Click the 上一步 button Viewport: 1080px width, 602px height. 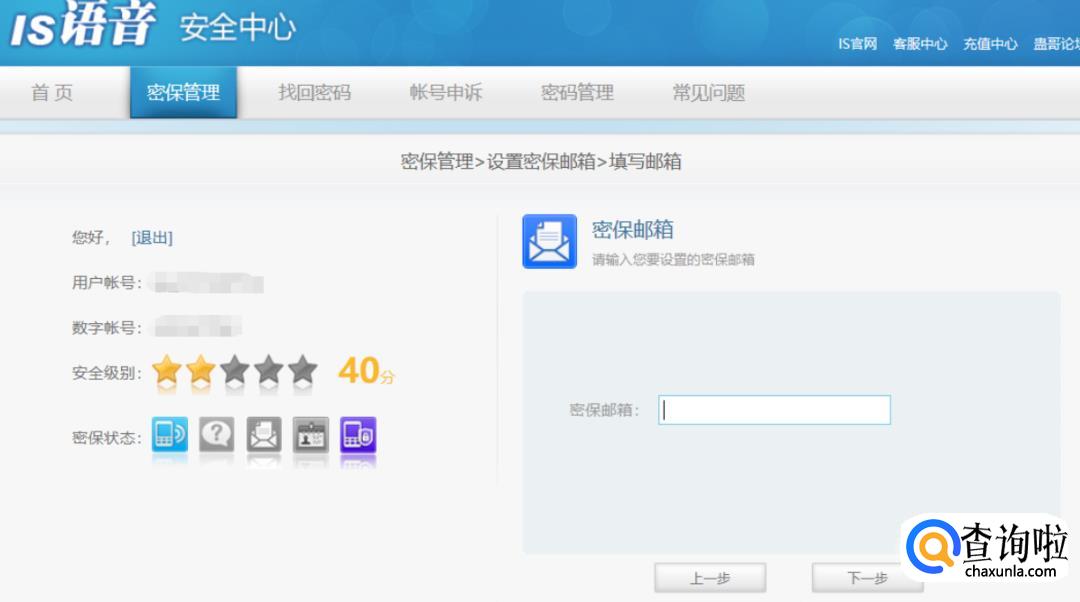(x=710, y=578)
